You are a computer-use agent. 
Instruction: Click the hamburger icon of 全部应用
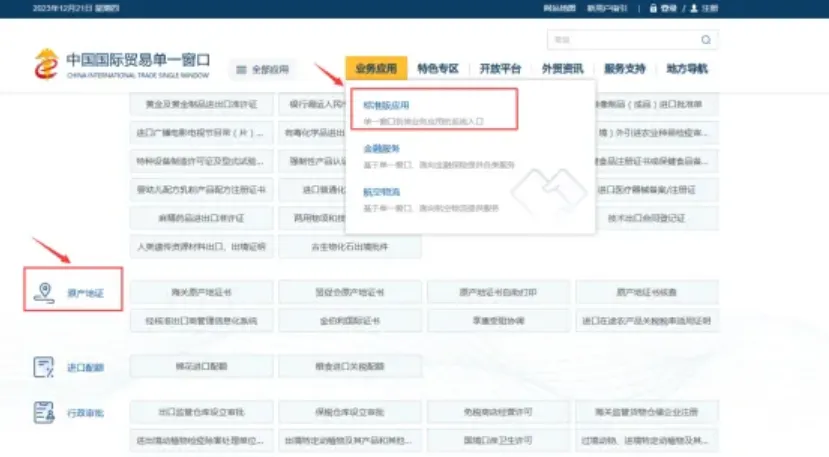(x=241, y=69)
